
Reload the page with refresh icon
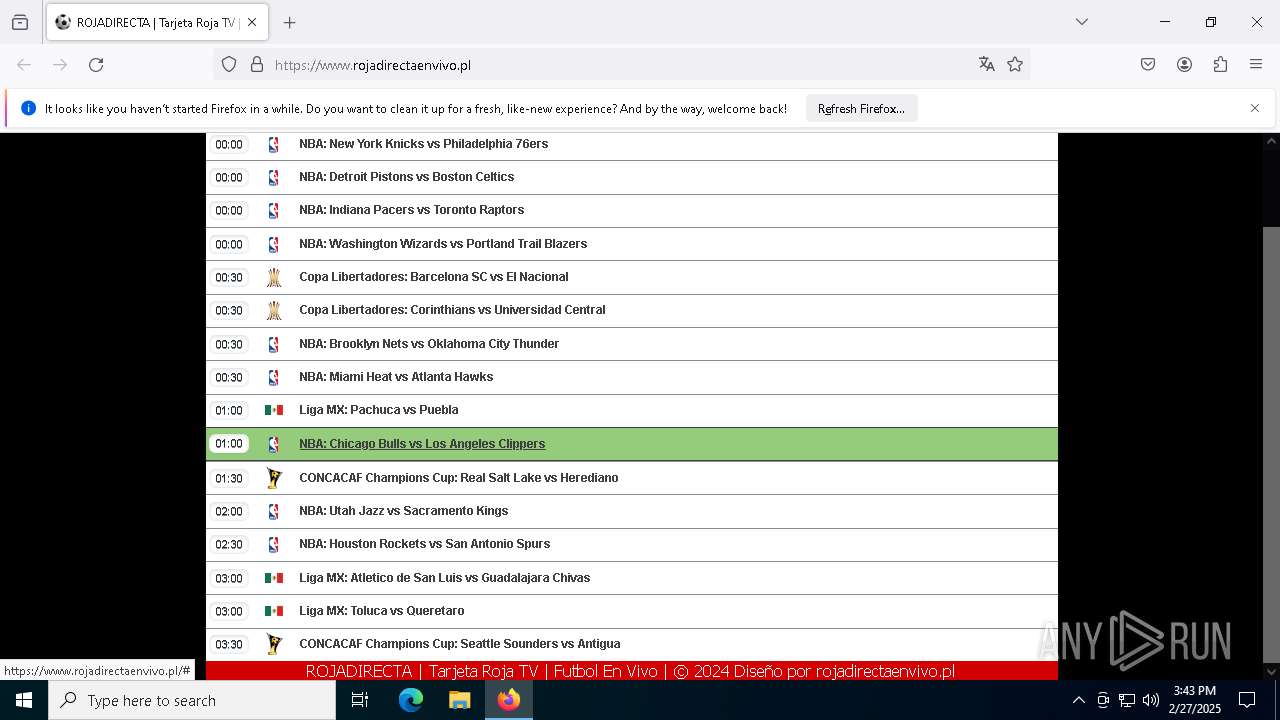coord(96,65)
